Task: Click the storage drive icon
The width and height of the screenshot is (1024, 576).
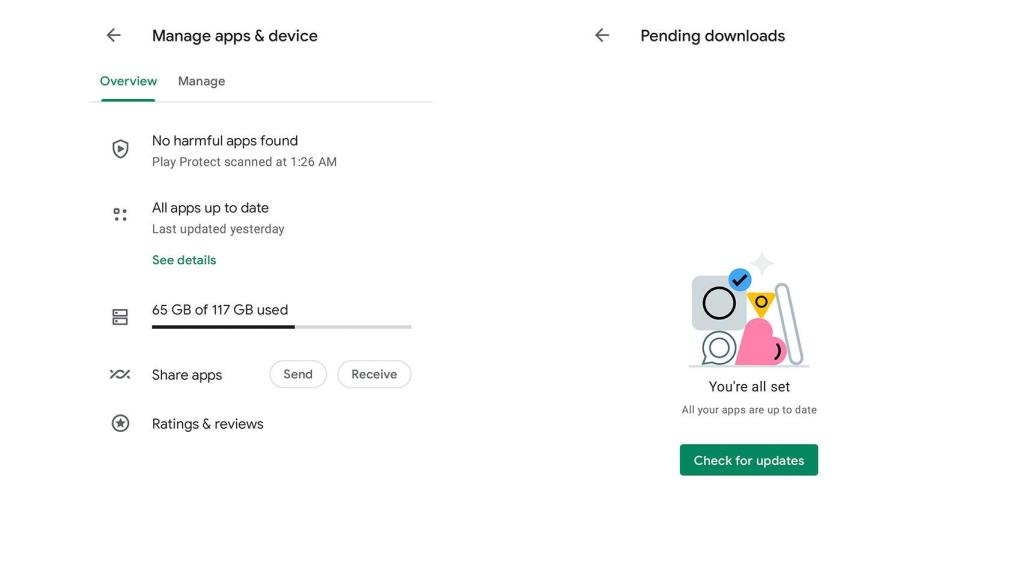Action: (x=120, y=317)
